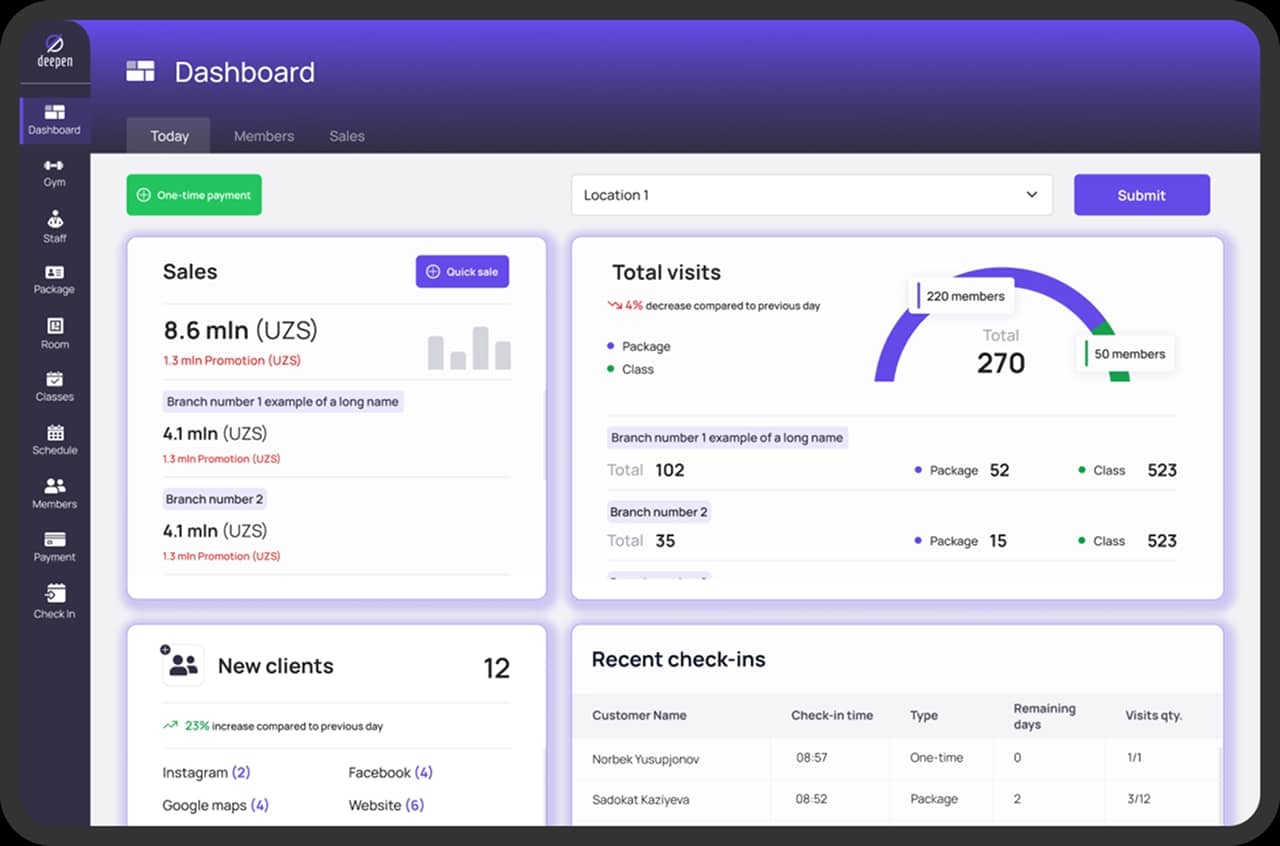
Task: Open the Gym section from the sidebar
Action: click(x=55, y=173)
